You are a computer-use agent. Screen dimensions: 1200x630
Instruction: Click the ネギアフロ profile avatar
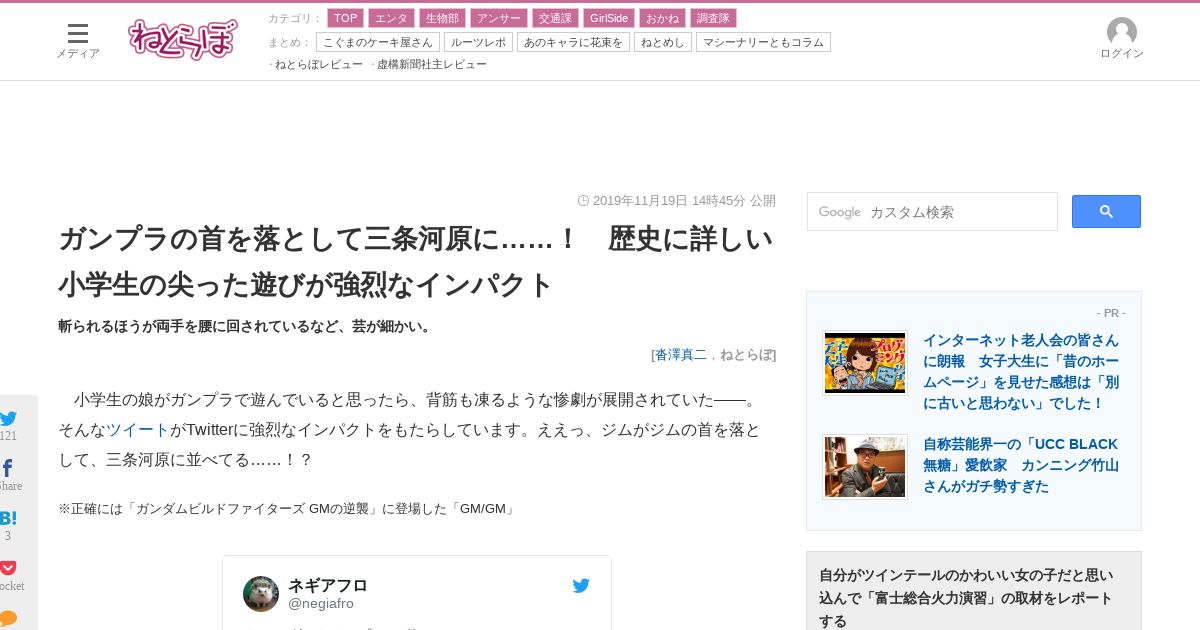[261, 594]
